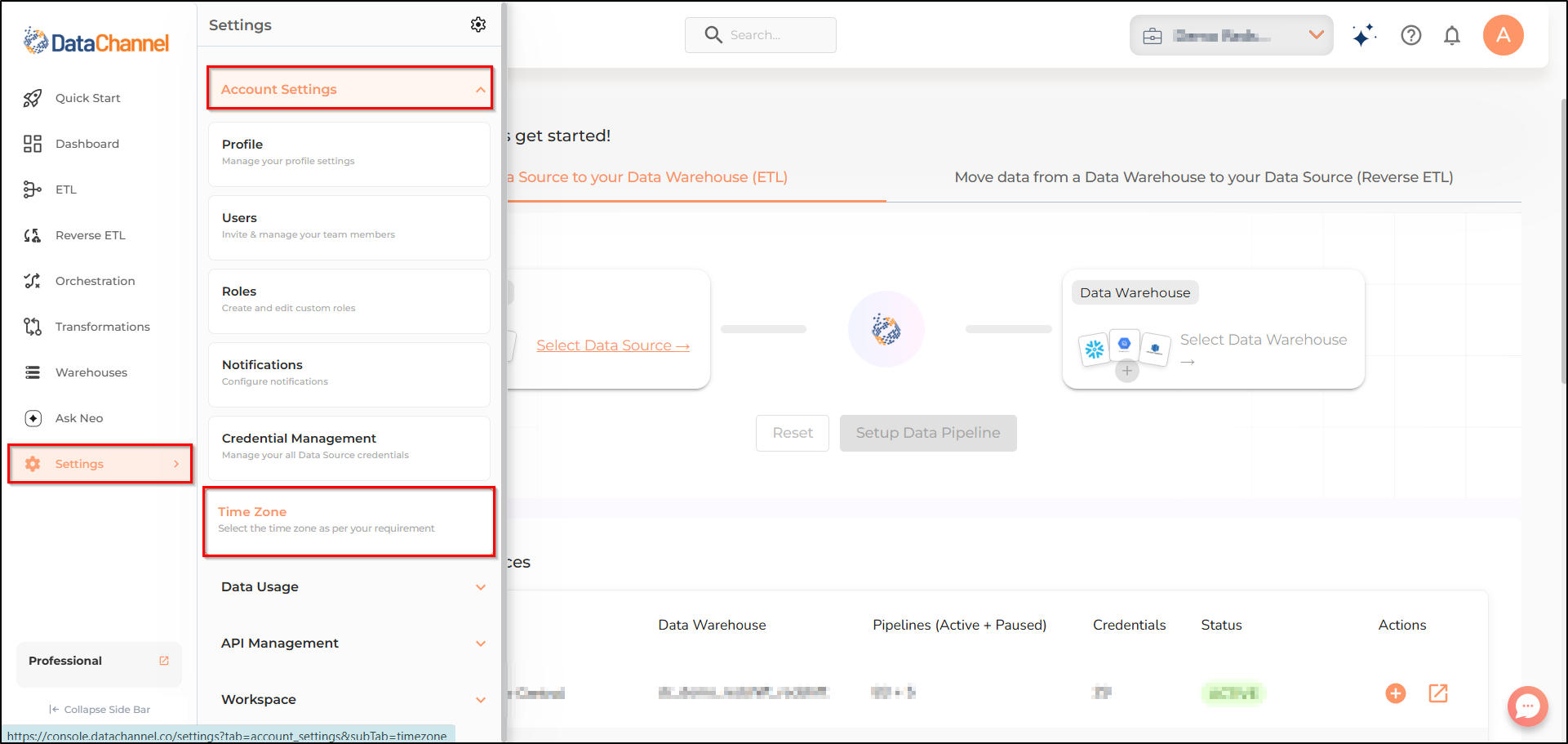Click the orange plus action icon

pyautogui.click(x=1396, y=693)
